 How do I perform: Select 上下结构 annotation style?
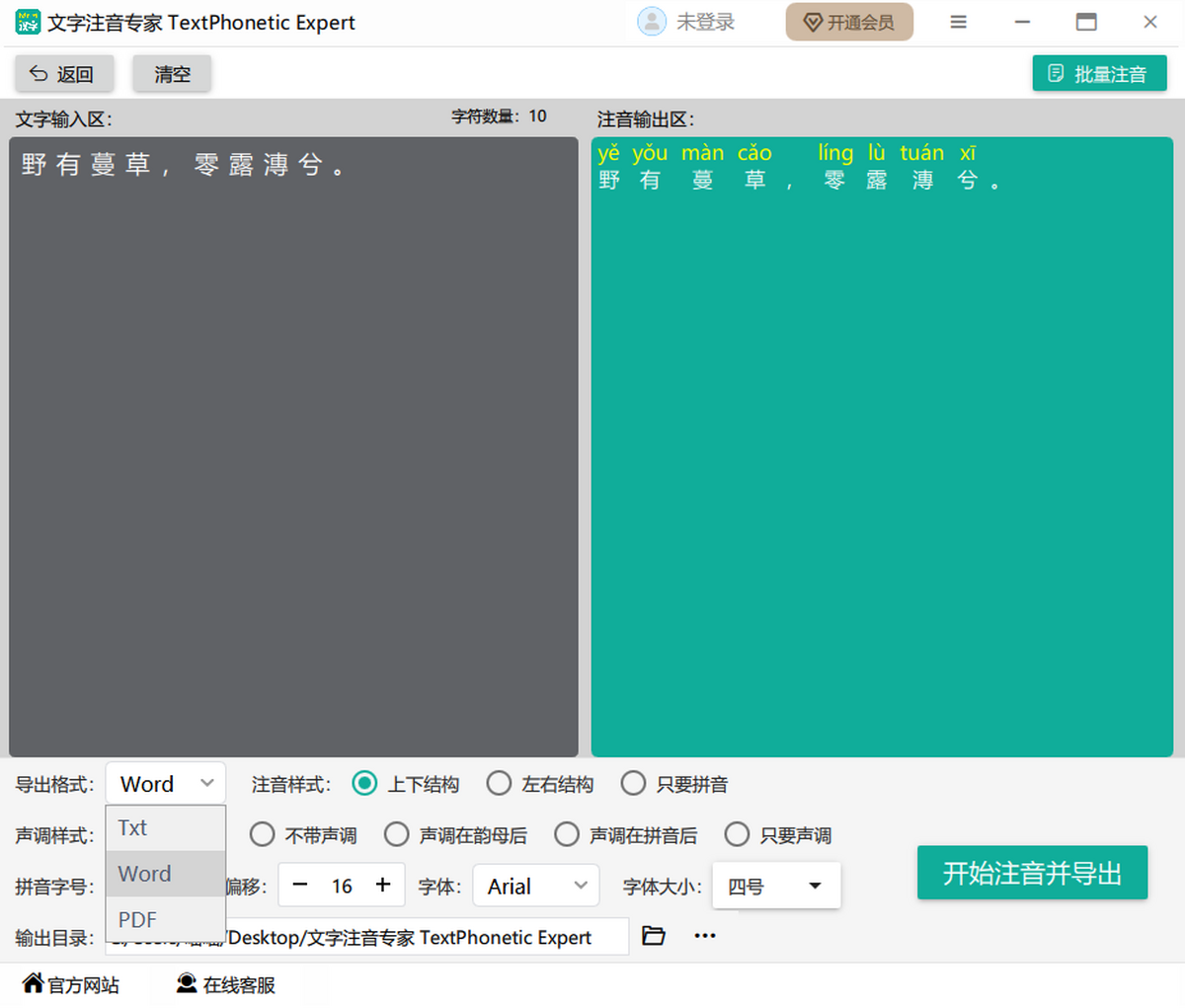[x=365, y=784]
